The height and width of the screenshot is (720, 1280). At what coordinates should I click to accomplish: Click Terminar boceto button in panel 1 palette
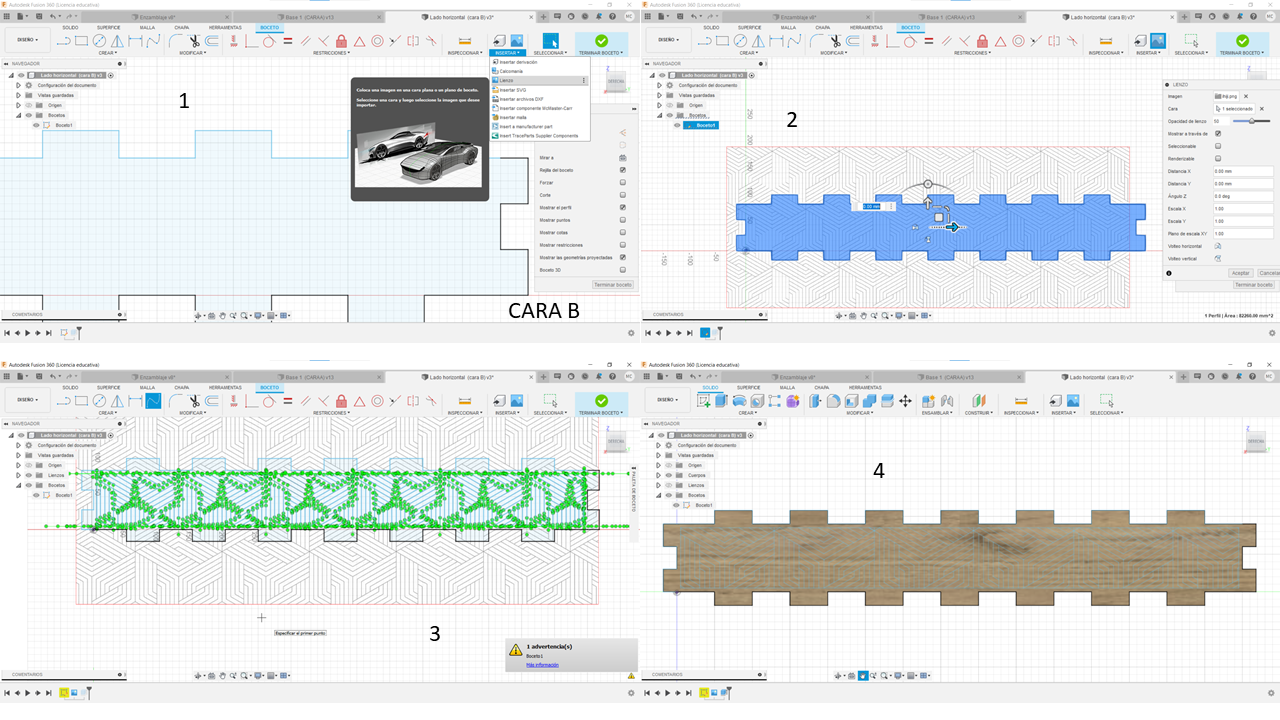[x=614, y=285]
